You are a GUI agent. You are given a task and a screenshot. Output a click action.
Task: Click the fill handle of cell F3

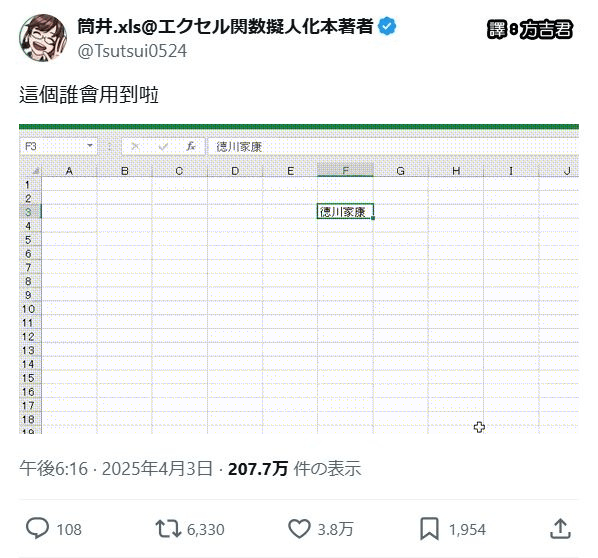pyautogui.click(x=373, y=218)
